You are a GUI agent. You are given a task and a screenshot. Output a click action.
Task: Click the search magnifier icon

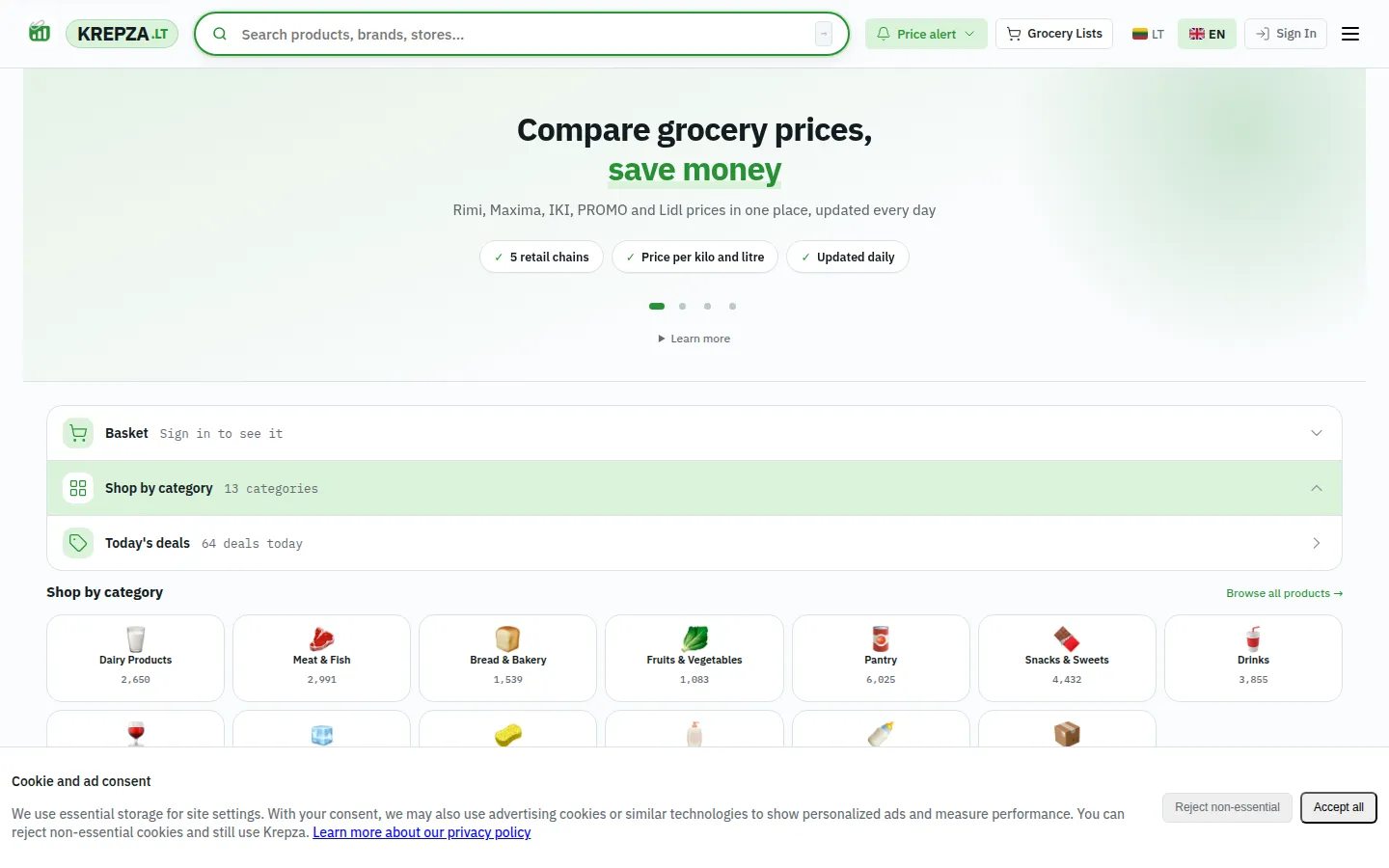220,34
